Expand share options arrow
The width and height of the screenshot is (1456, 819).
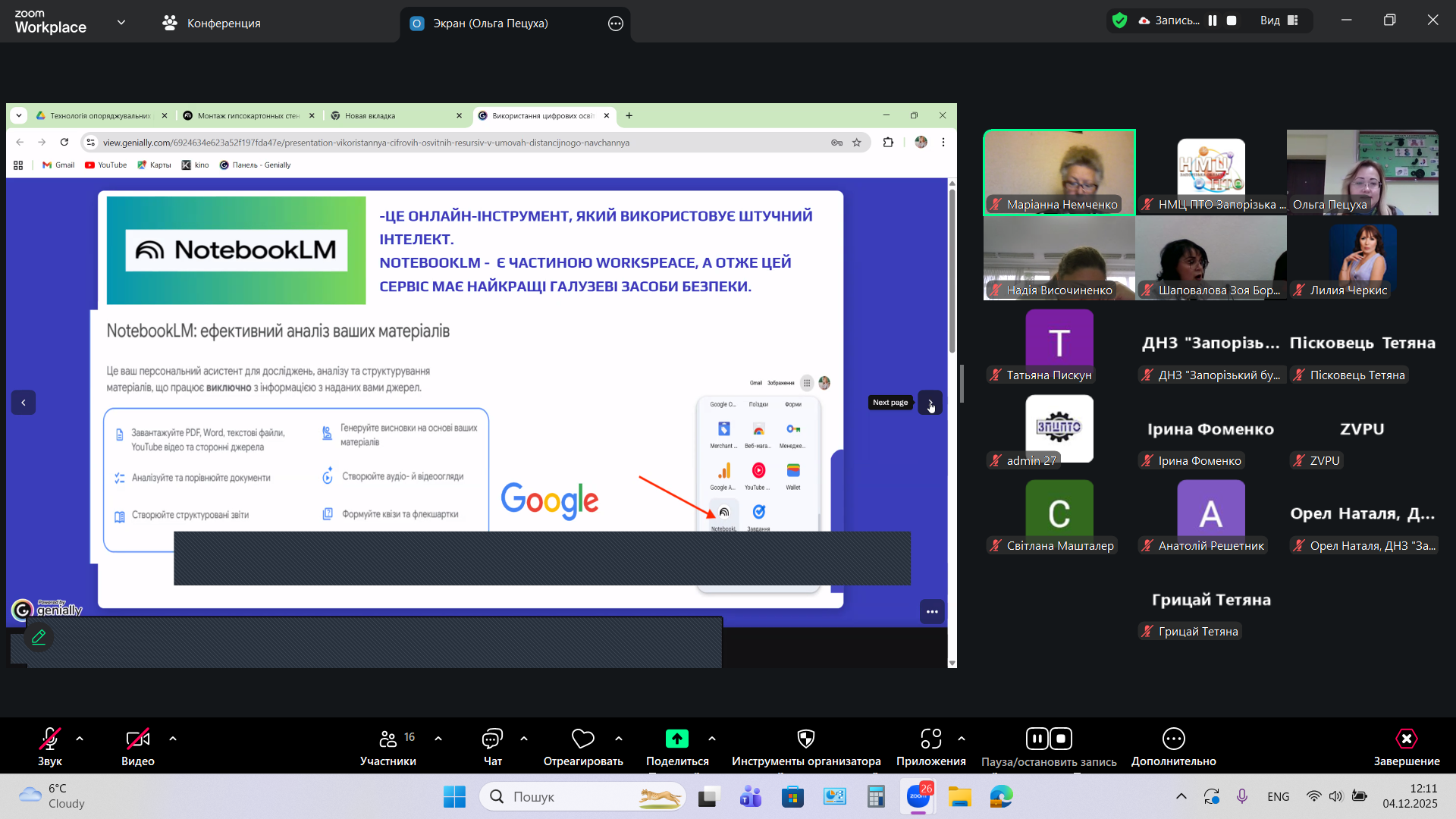[712, 739]
